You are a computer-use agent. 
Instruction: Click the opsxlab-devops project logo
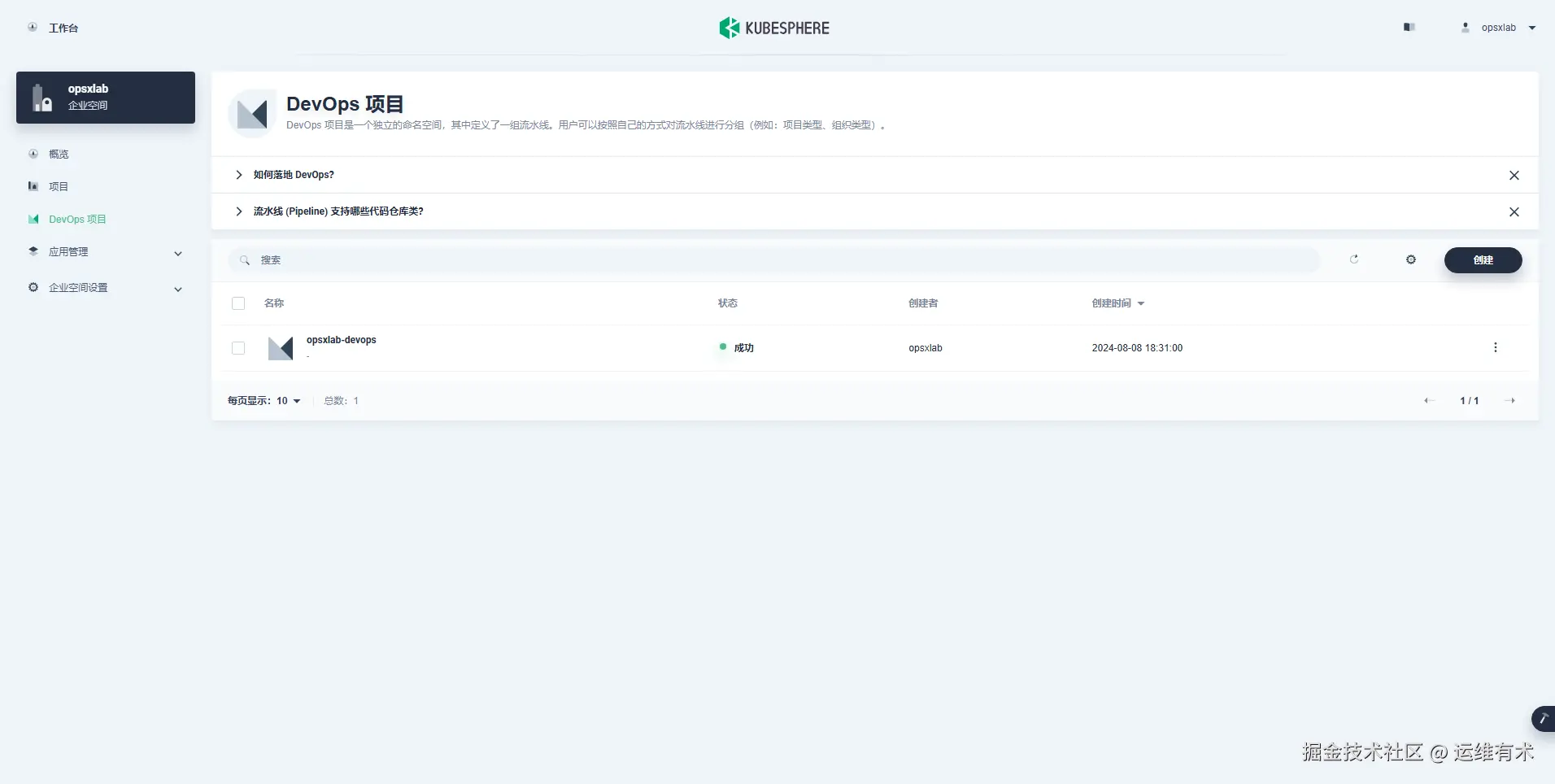coord(280,347)
